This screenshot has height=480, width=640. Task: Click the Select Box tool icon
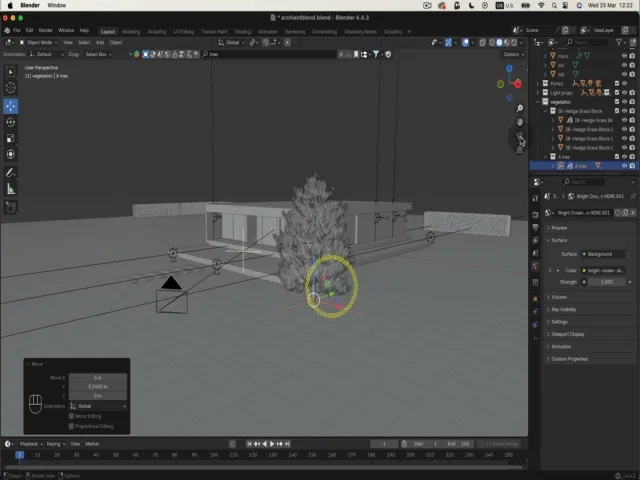click(11, 72)
